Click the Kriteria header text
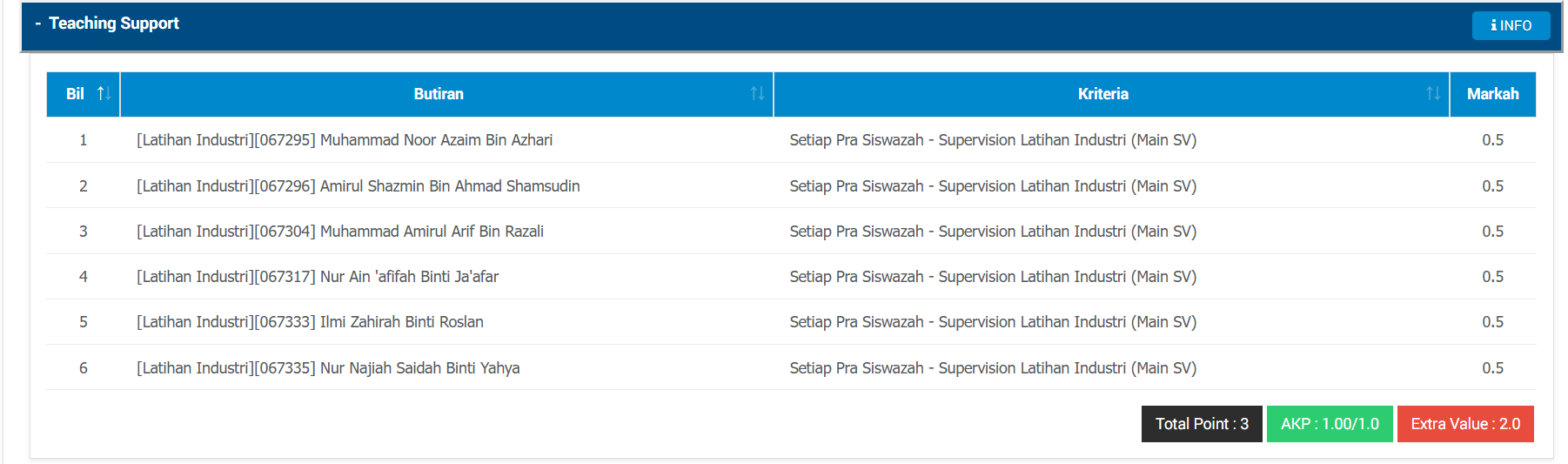 [1102, 94]
